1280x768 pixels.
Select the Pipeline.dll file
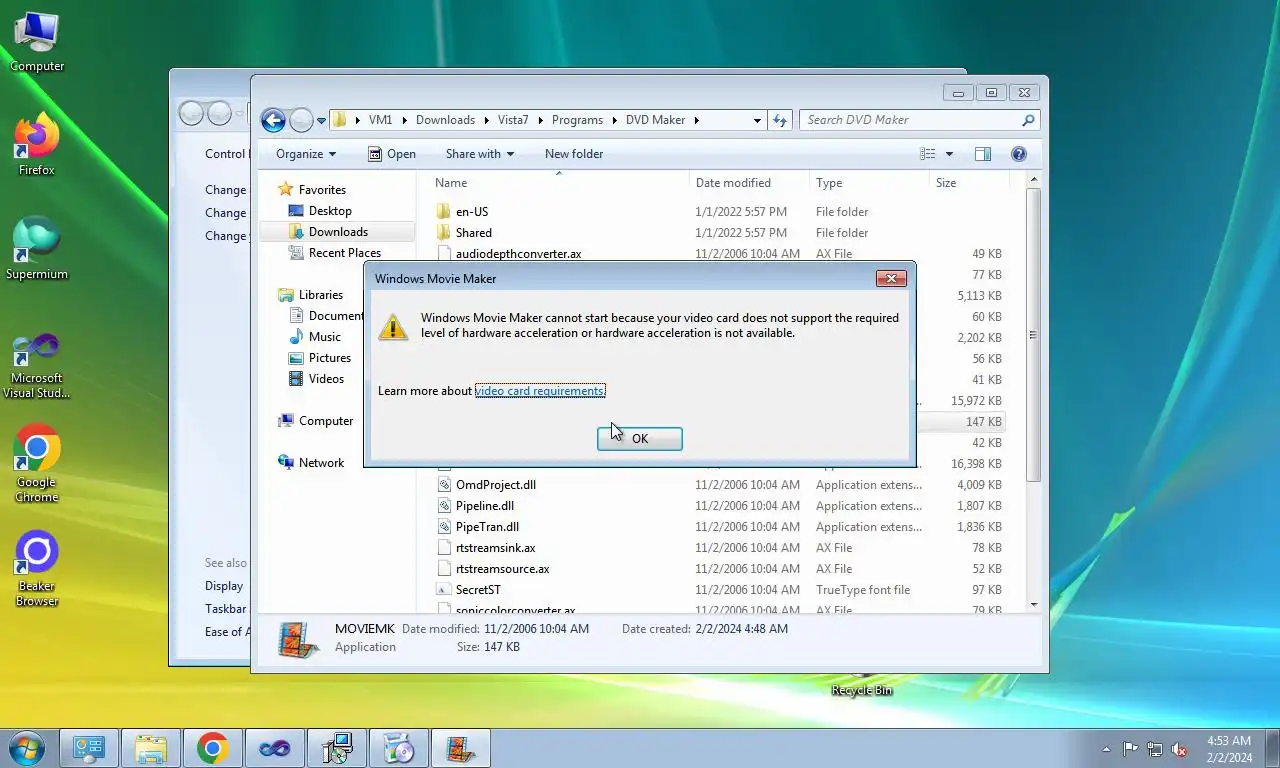click(x=476, y=506)
